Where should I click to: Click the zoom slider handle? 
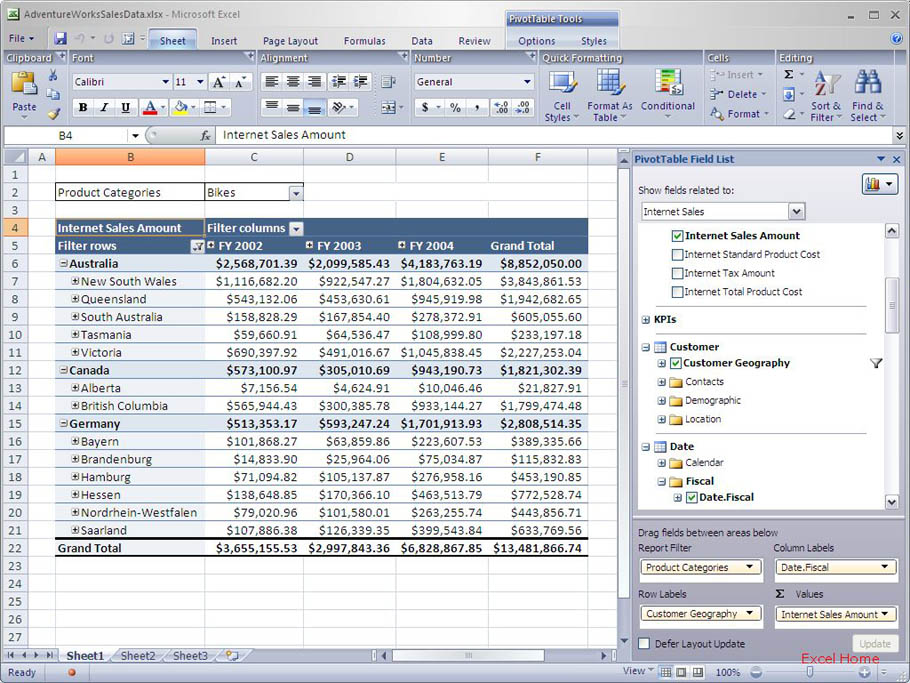click(810, 672)
